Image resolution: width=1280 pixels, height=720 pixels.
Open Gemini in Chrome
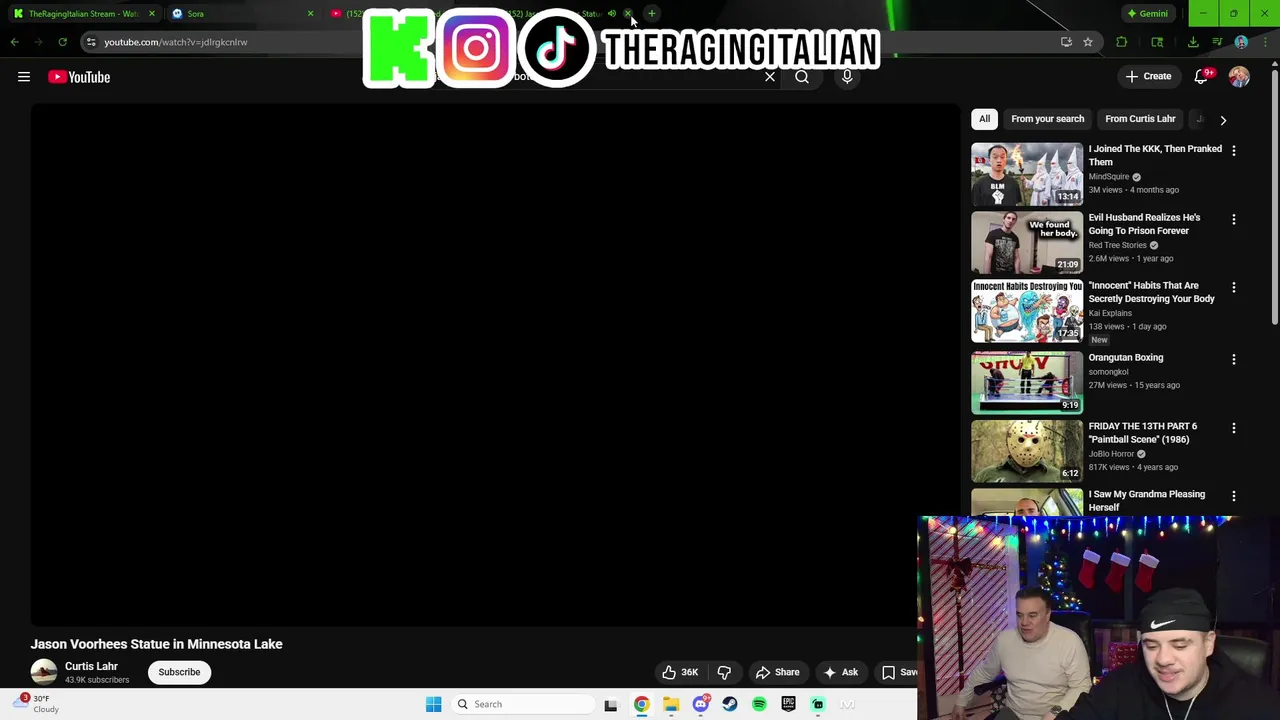pos(1147,13)
